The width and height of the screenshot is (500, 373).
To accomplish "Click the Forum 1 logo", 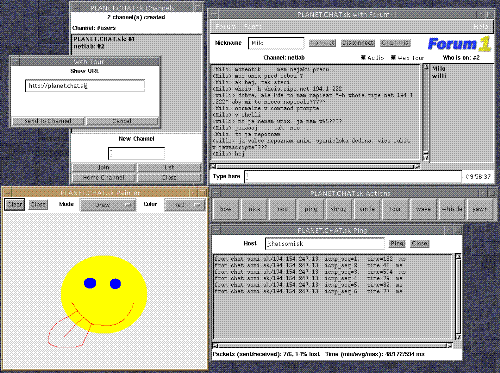I will coord(459,44).
